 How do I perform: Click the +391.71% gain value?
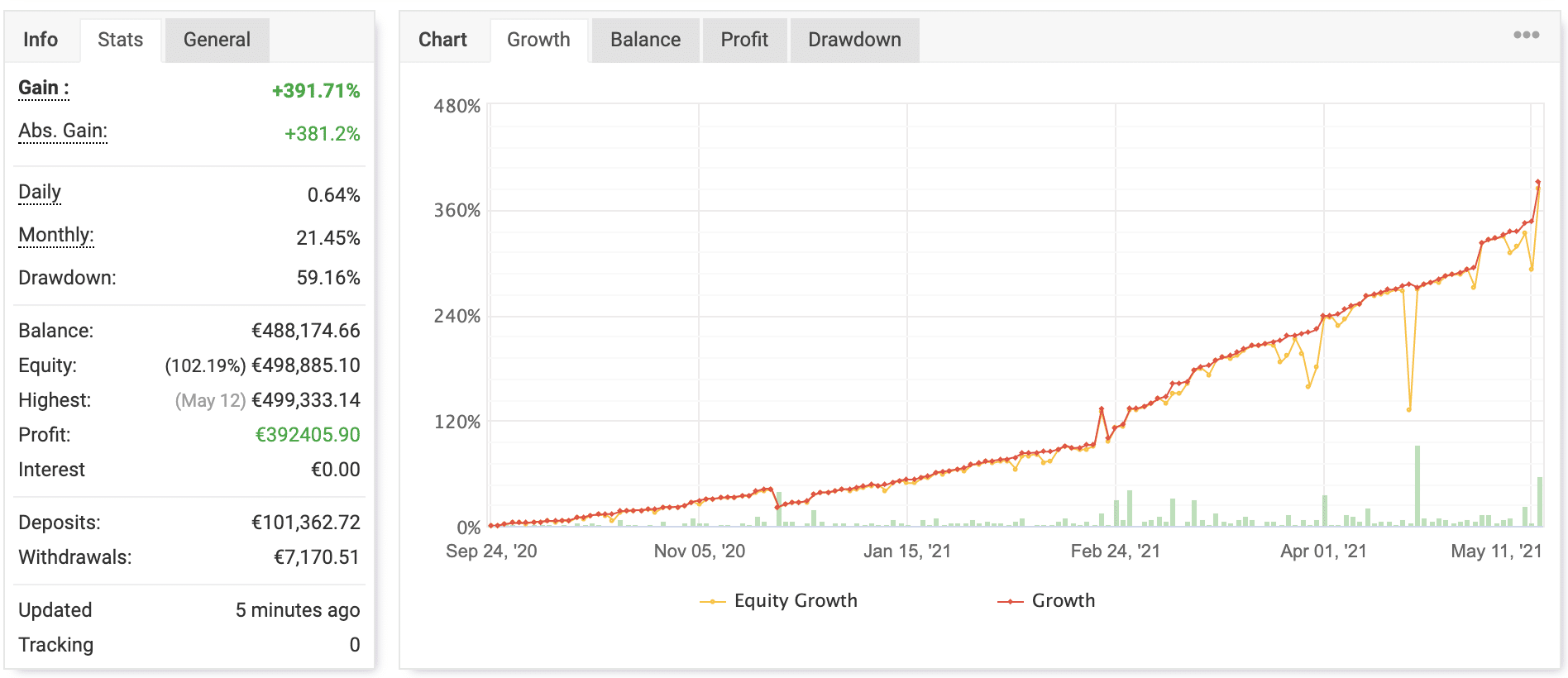click(316, 91)
